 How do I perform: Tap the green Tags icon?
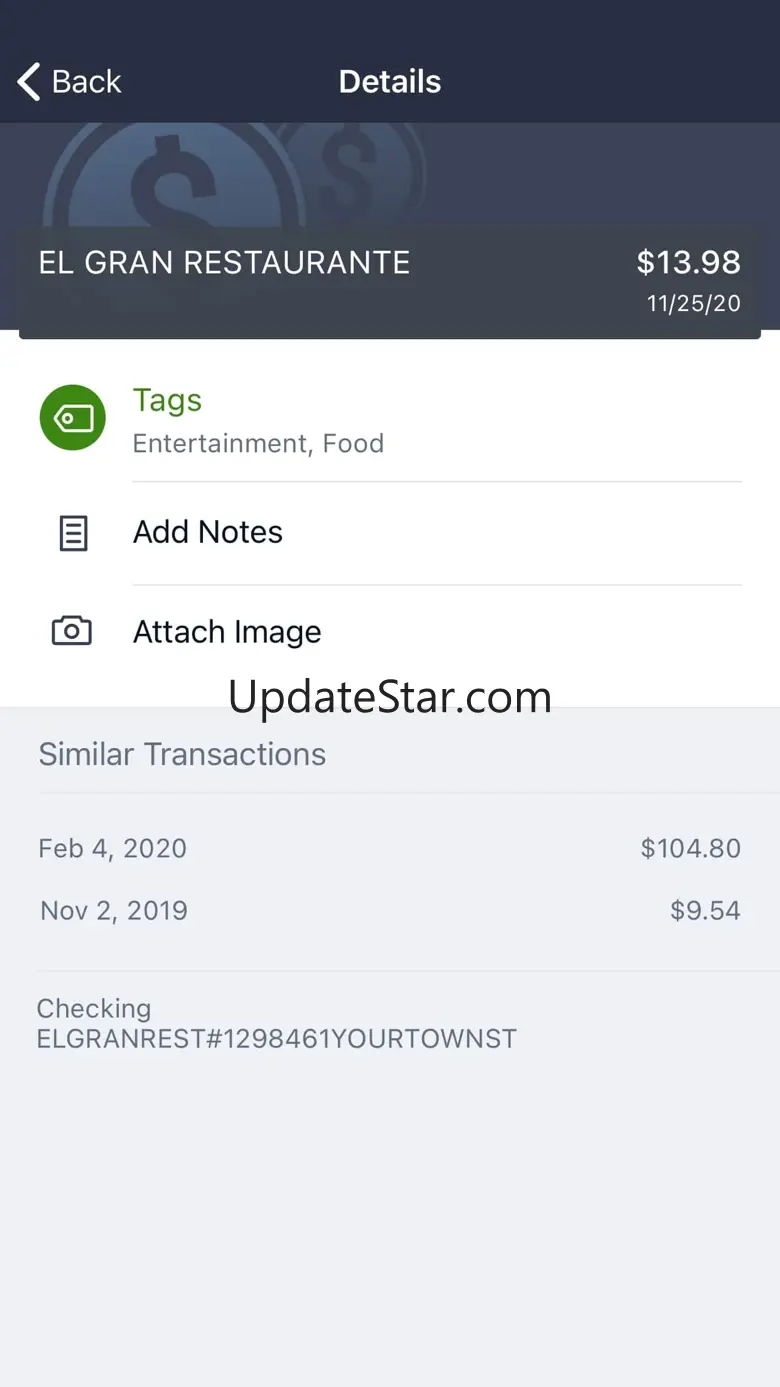coord(72,418)
